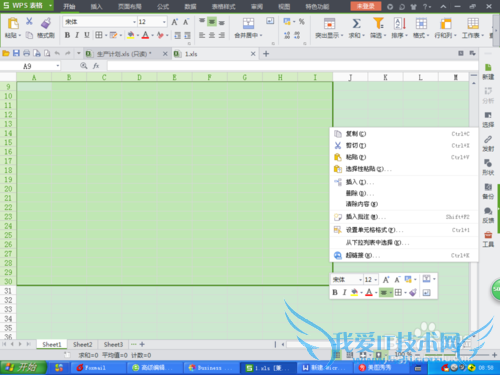
Task: Click the Not Logged In (未登录) button
Action: click(x=365, y=6)
